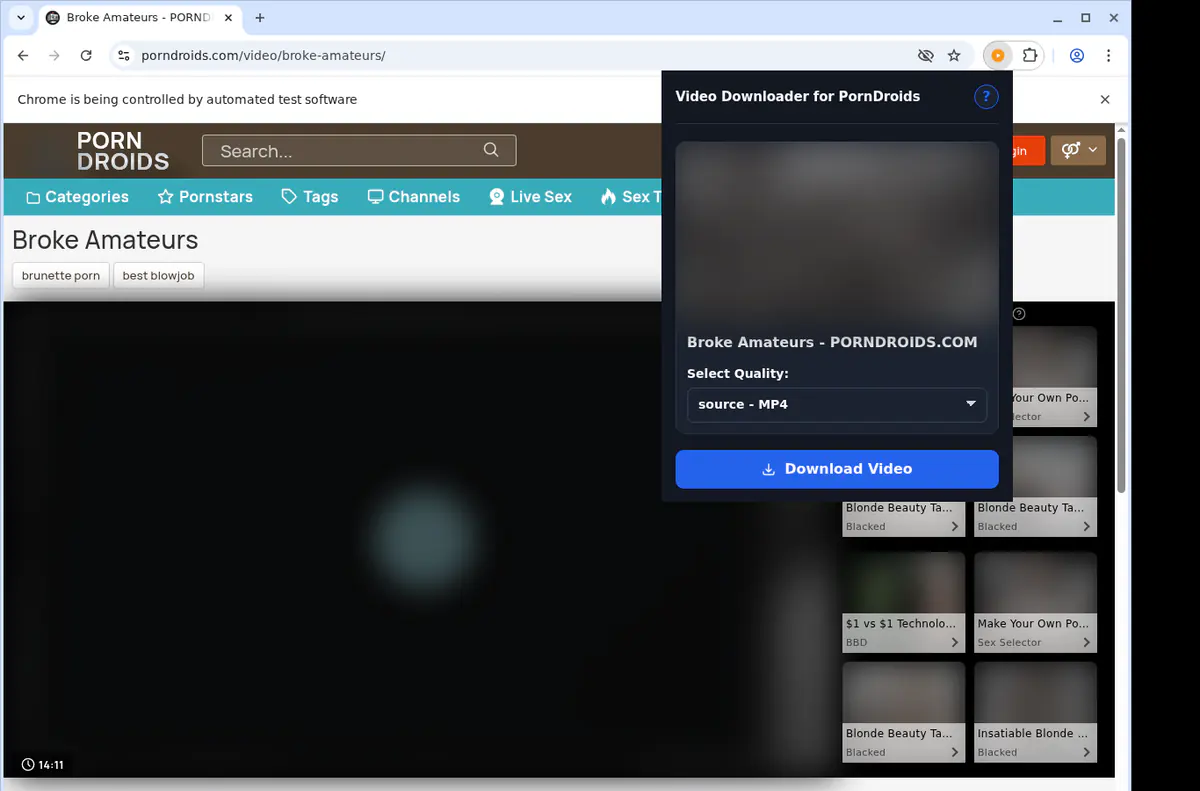This screenshot has width=1200, height=791.
Task: Open the Chrome profile icon
Action: pyautogui.click(x=1077, y=56)
